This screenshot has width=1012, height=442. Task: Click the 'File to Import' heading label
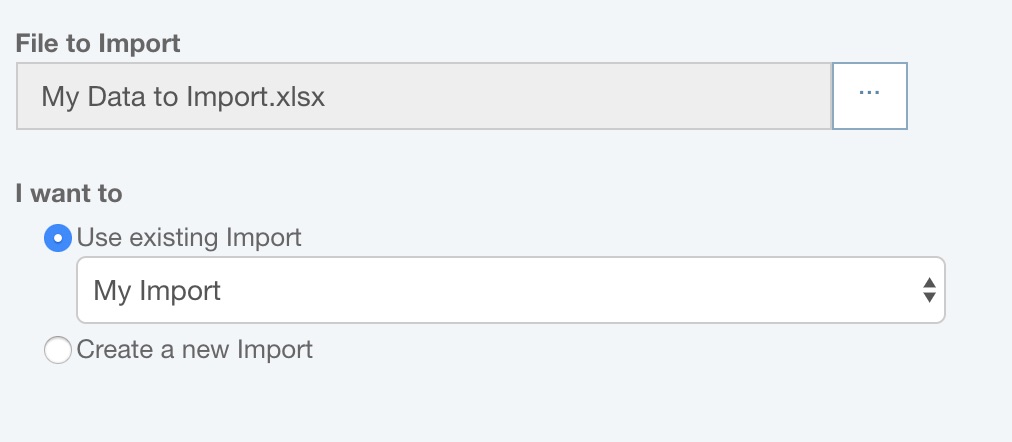pyautogui.click(x=98, y=43)
